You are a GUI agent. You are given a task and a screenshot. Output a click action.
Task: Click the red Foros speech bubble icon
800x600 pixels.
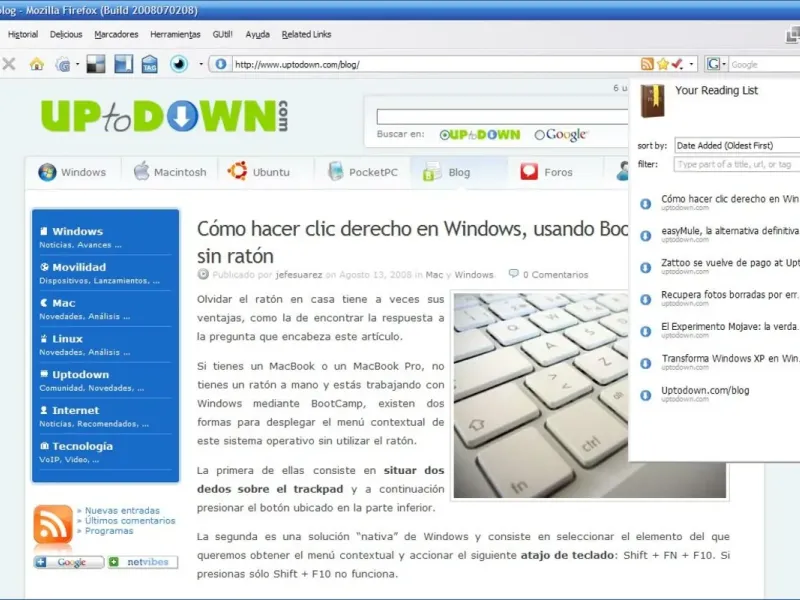tap(529, 171)
